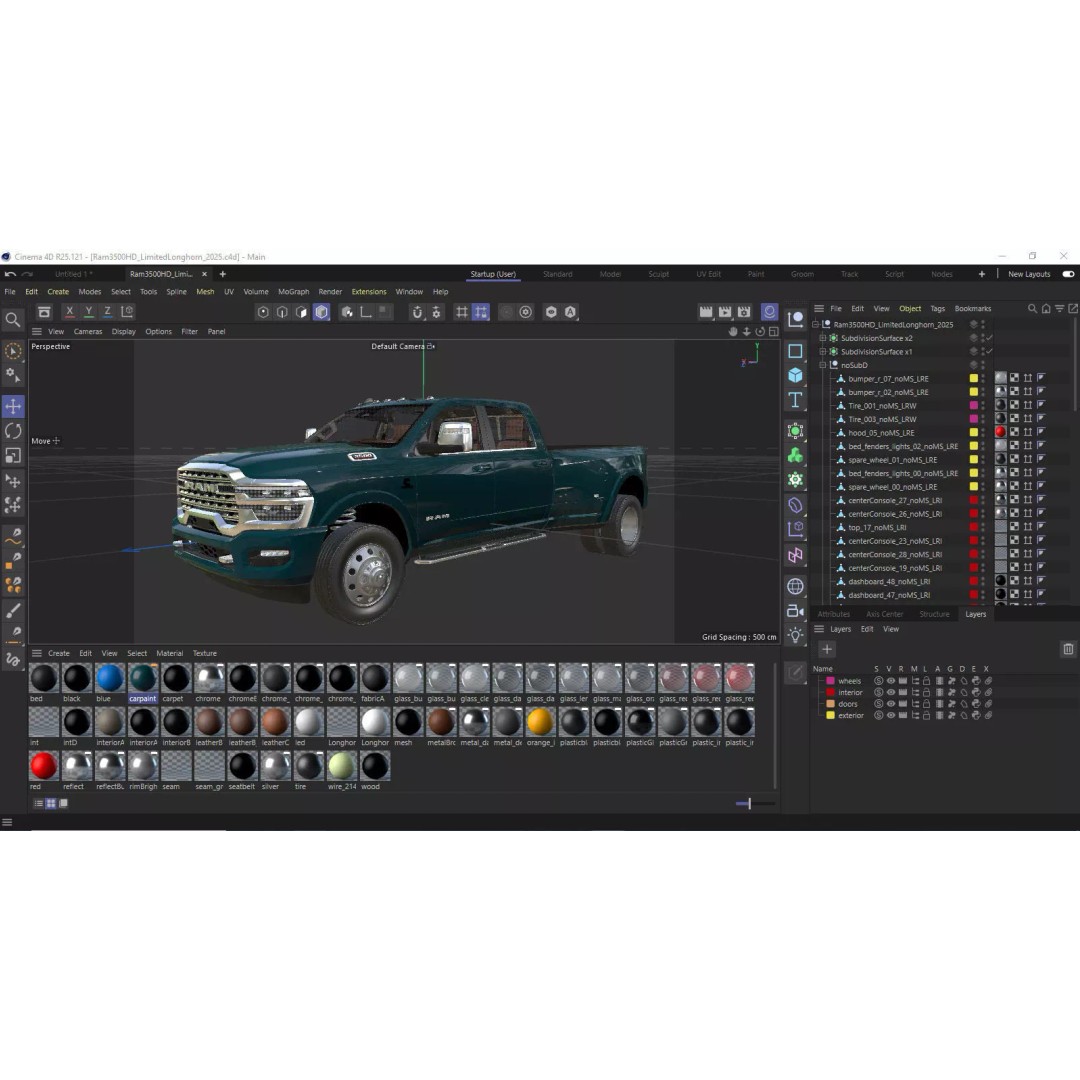Image resolution: width=1080 pixels, height=1080 pixels.
Task: Add a Null object from object palette
Action: click(x=796, y=319)
